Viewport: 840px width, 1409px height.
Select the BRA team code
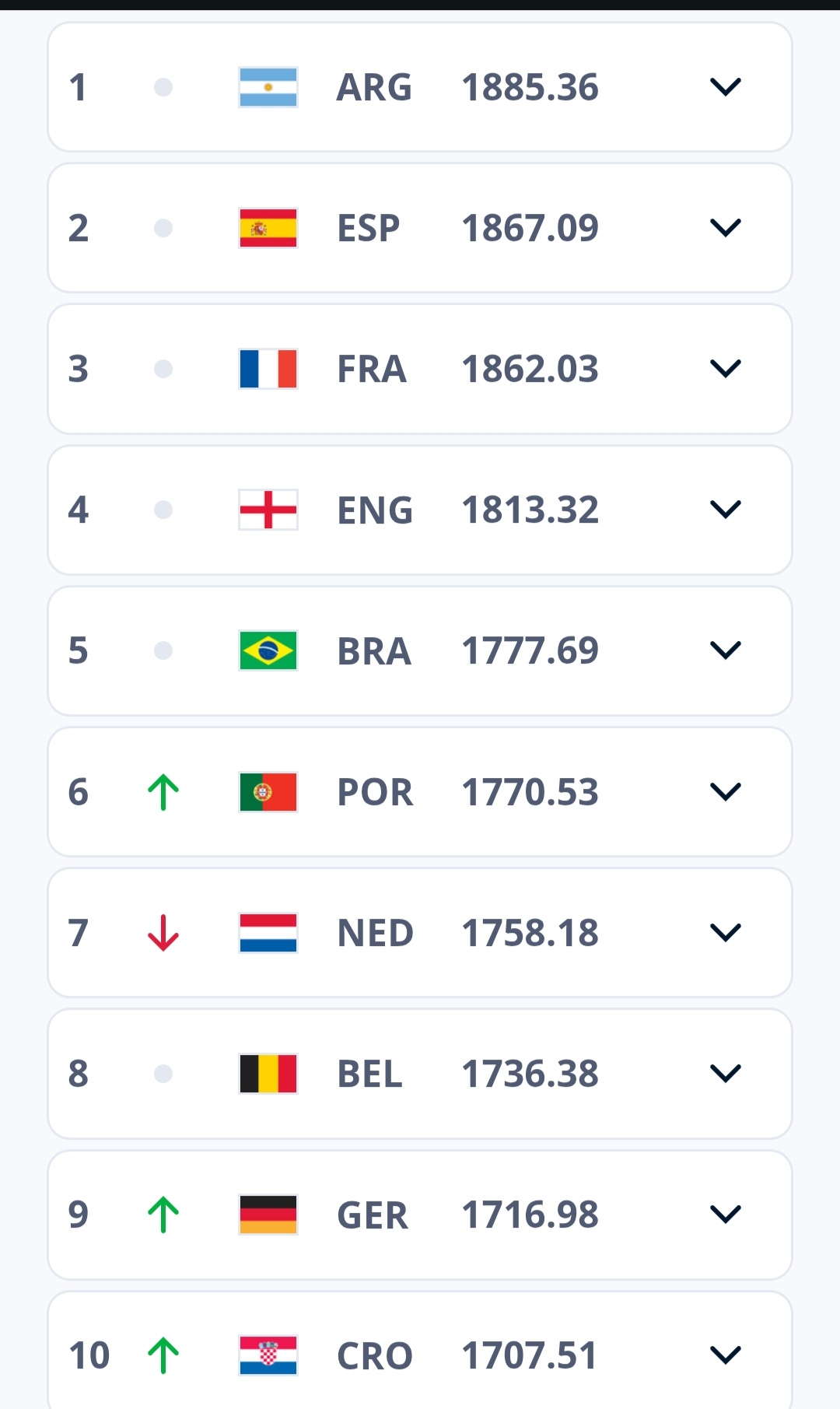[374, 651]
